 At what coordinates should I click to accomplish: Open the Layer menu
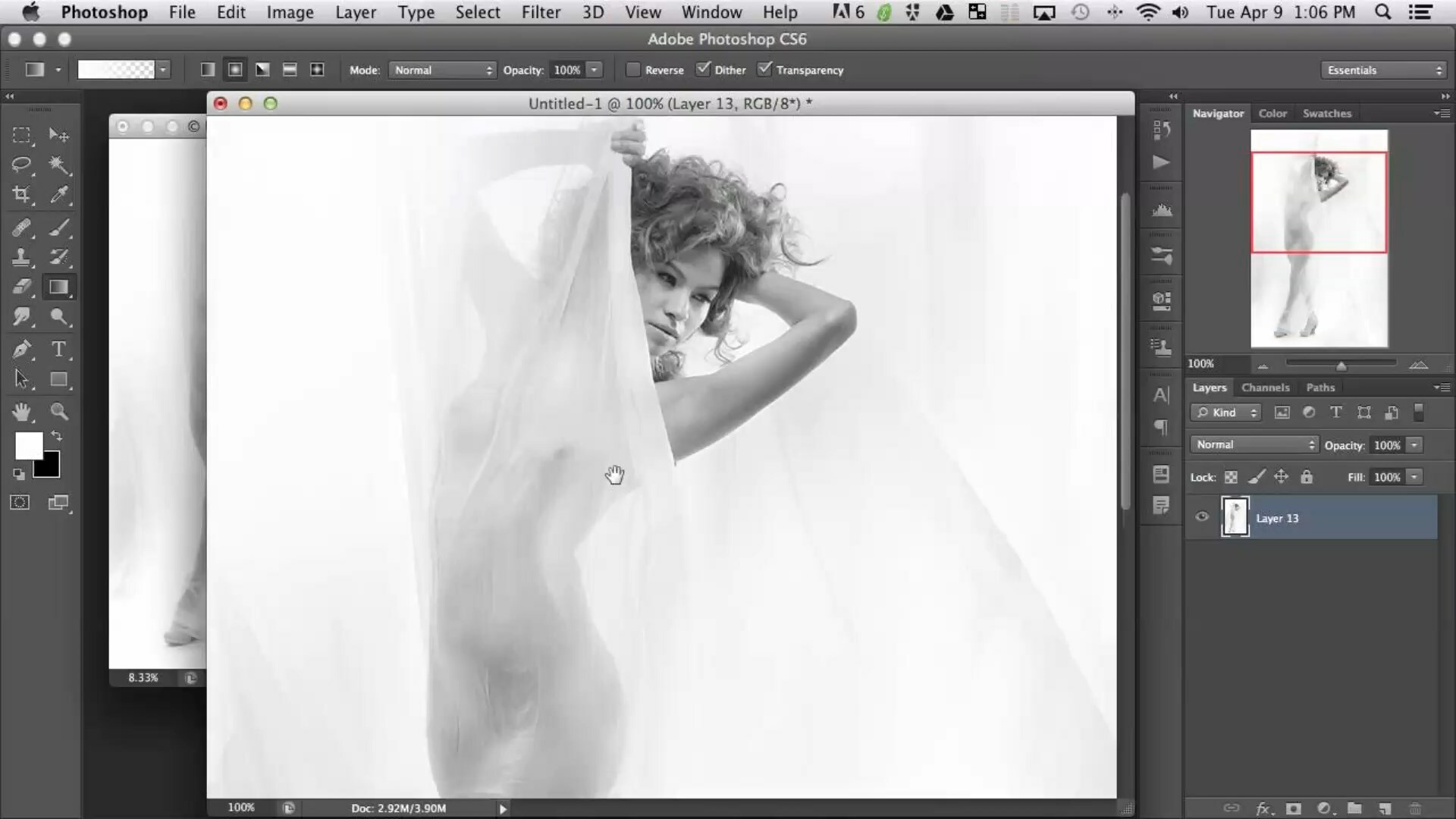tap(356, 12)
